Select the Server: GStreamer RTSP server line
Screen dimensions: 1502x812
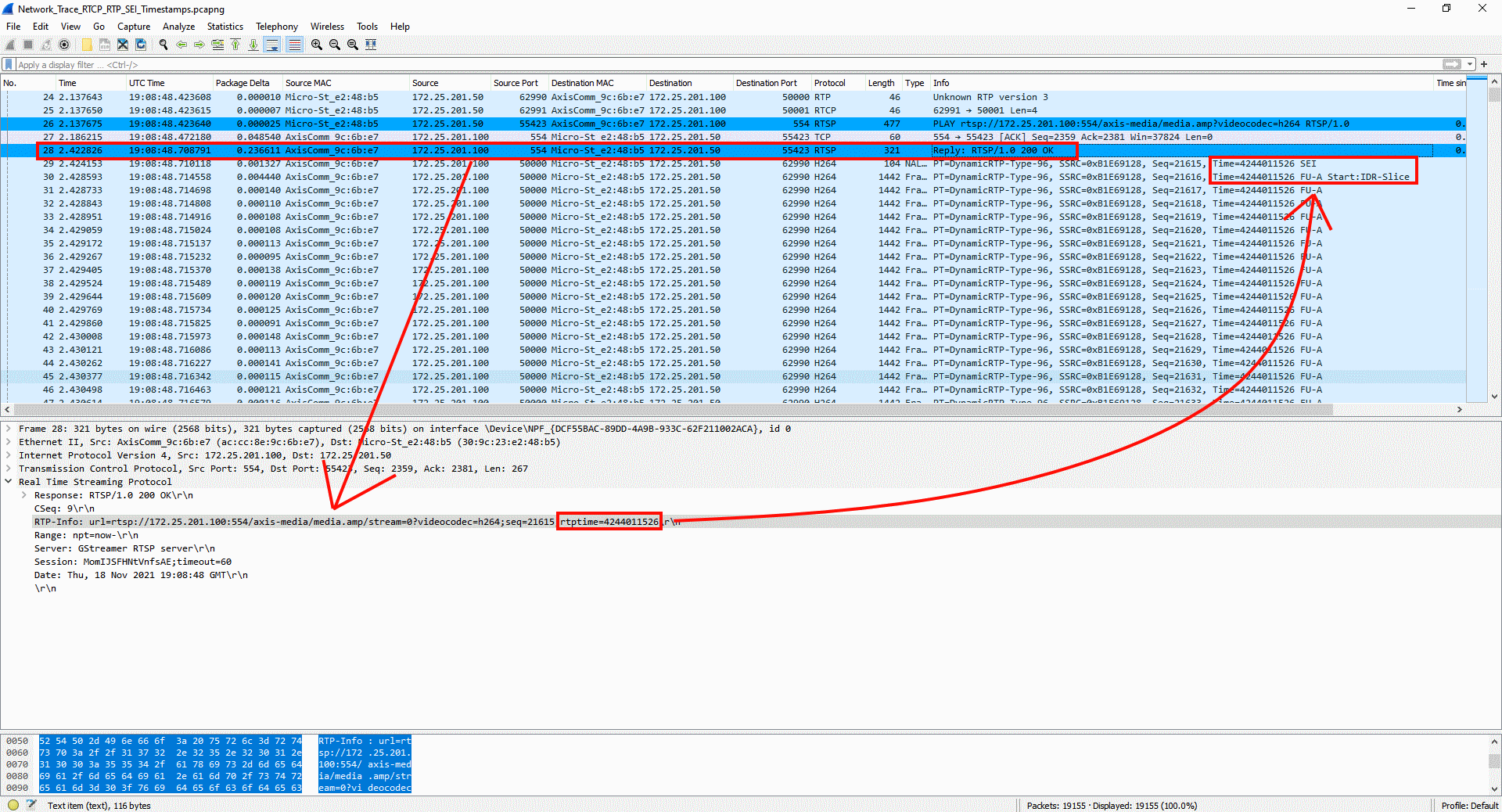pyautogui.click(x=124, y=548)
